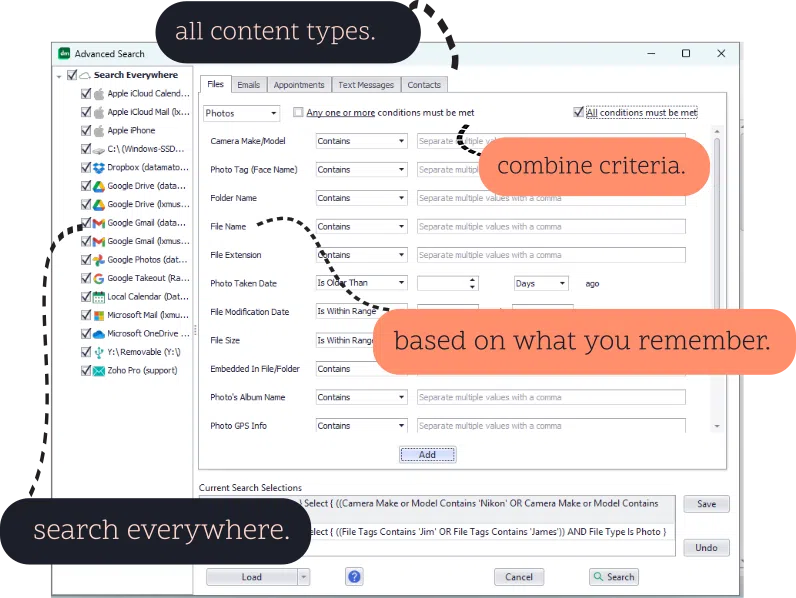Click the Folder Name value input field
796x598 pixels.
(551, 198)
